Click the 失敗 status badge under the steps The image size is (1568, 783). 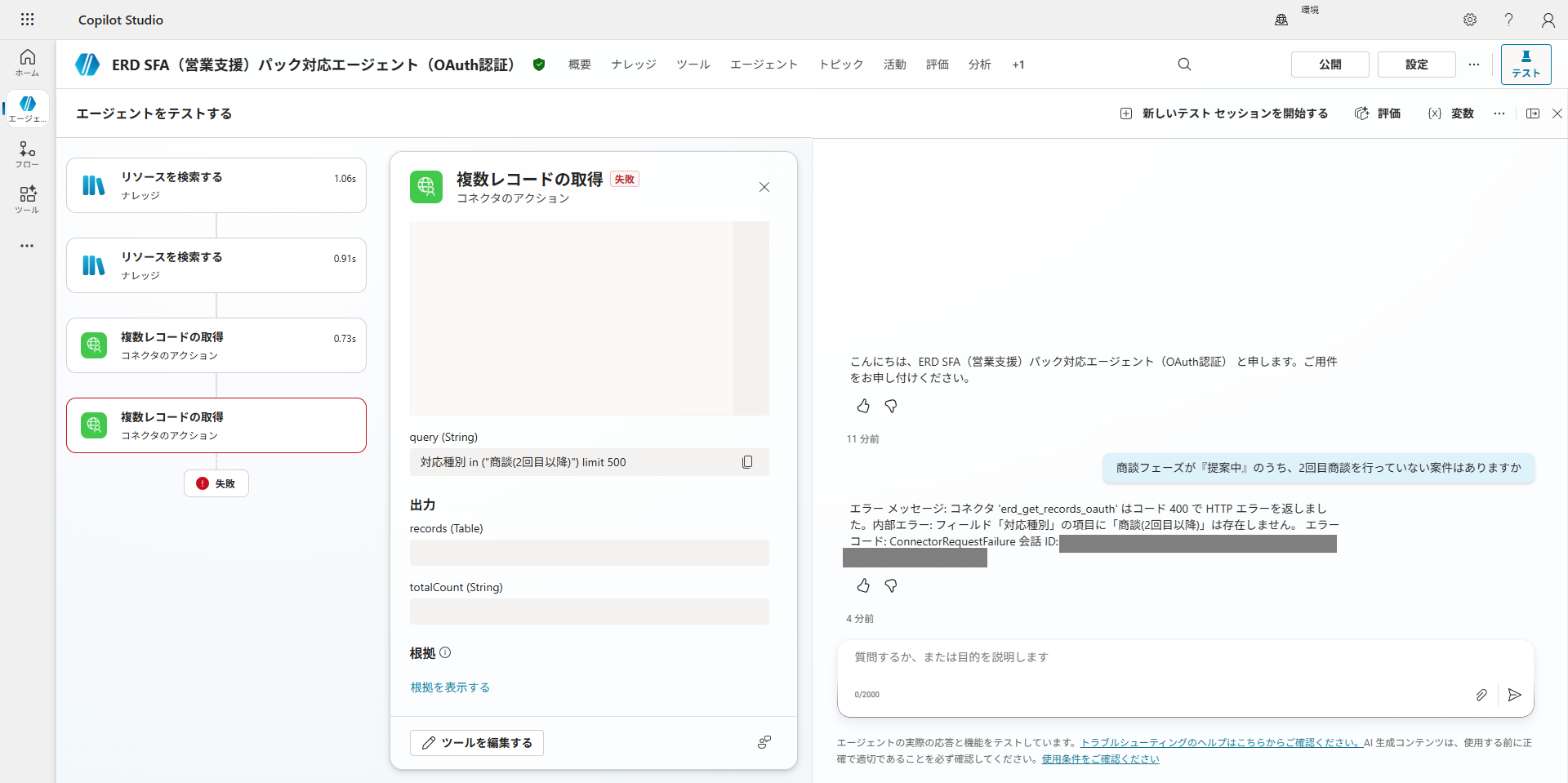216,483
